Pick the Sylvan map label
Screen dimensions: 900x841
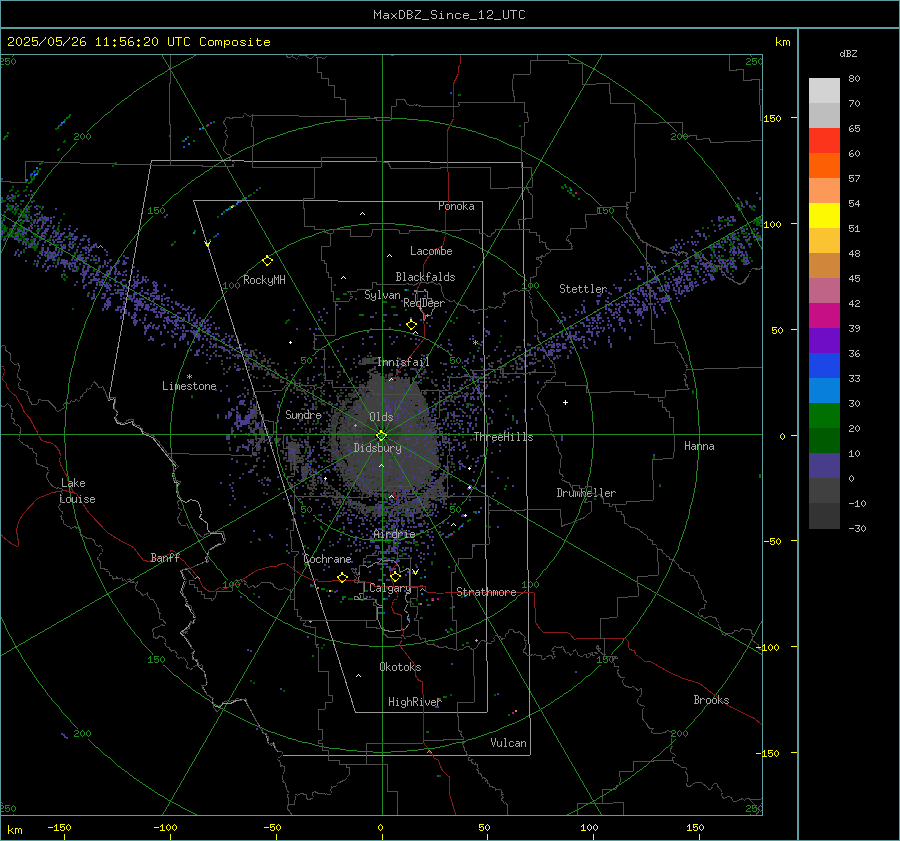coord(382,295)
